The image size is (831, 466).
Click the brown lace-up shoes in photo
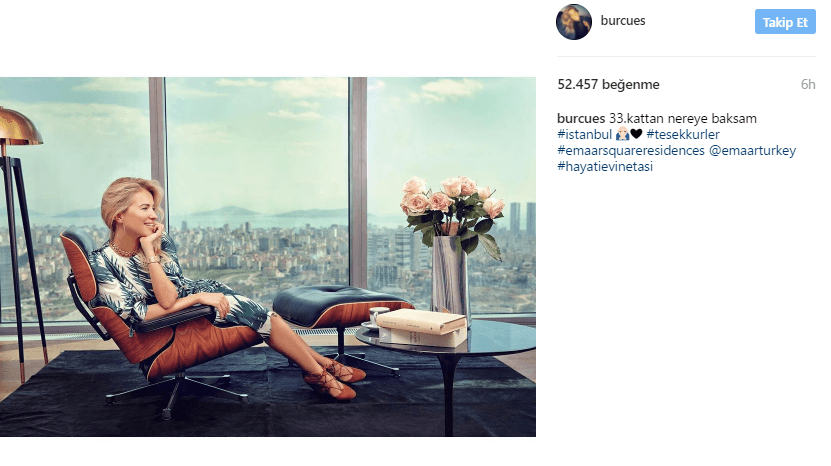pos(334,379)
